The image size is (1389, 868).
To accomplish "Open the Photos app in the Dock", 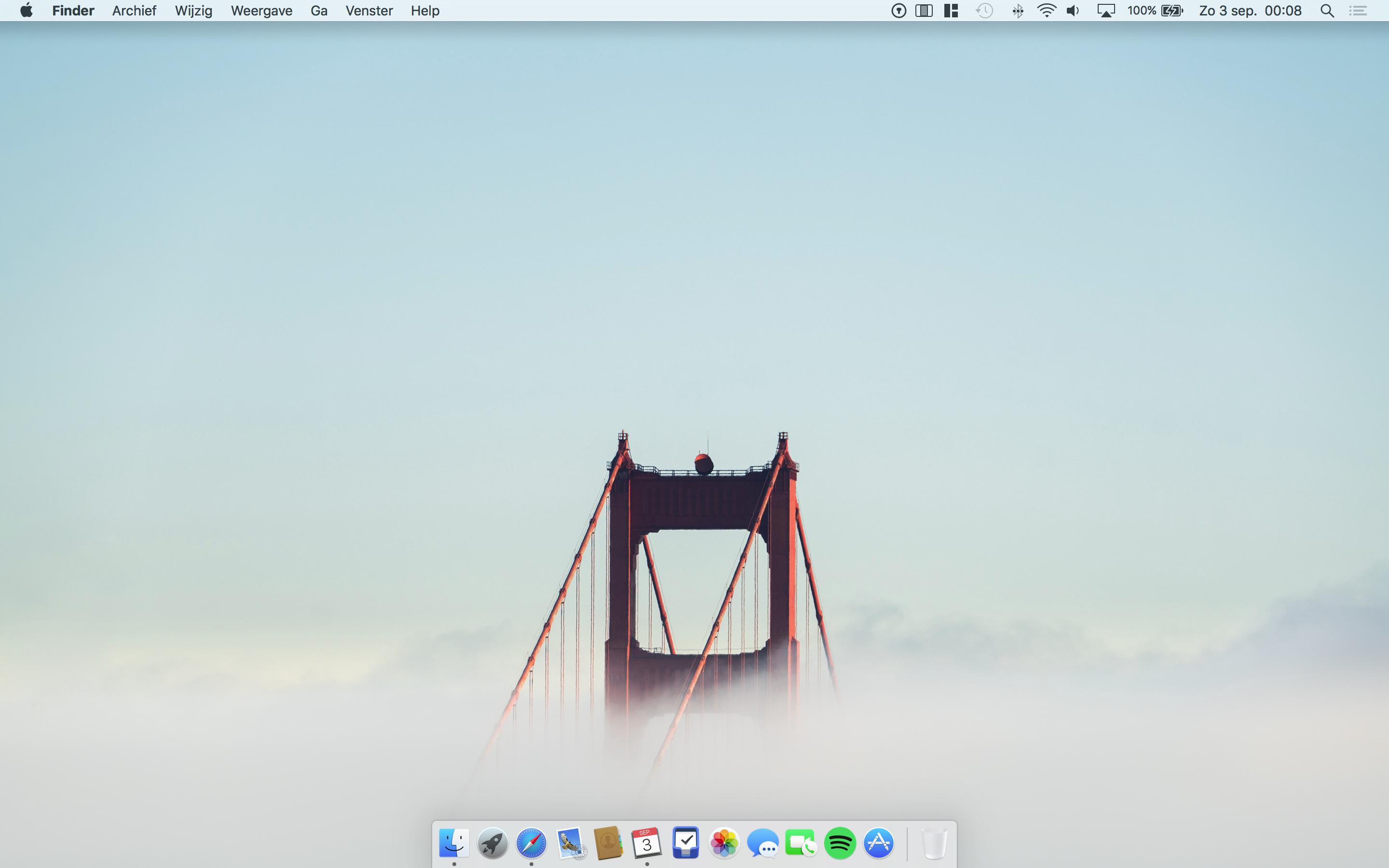I will pyautogui.click(x=724, y=843).
